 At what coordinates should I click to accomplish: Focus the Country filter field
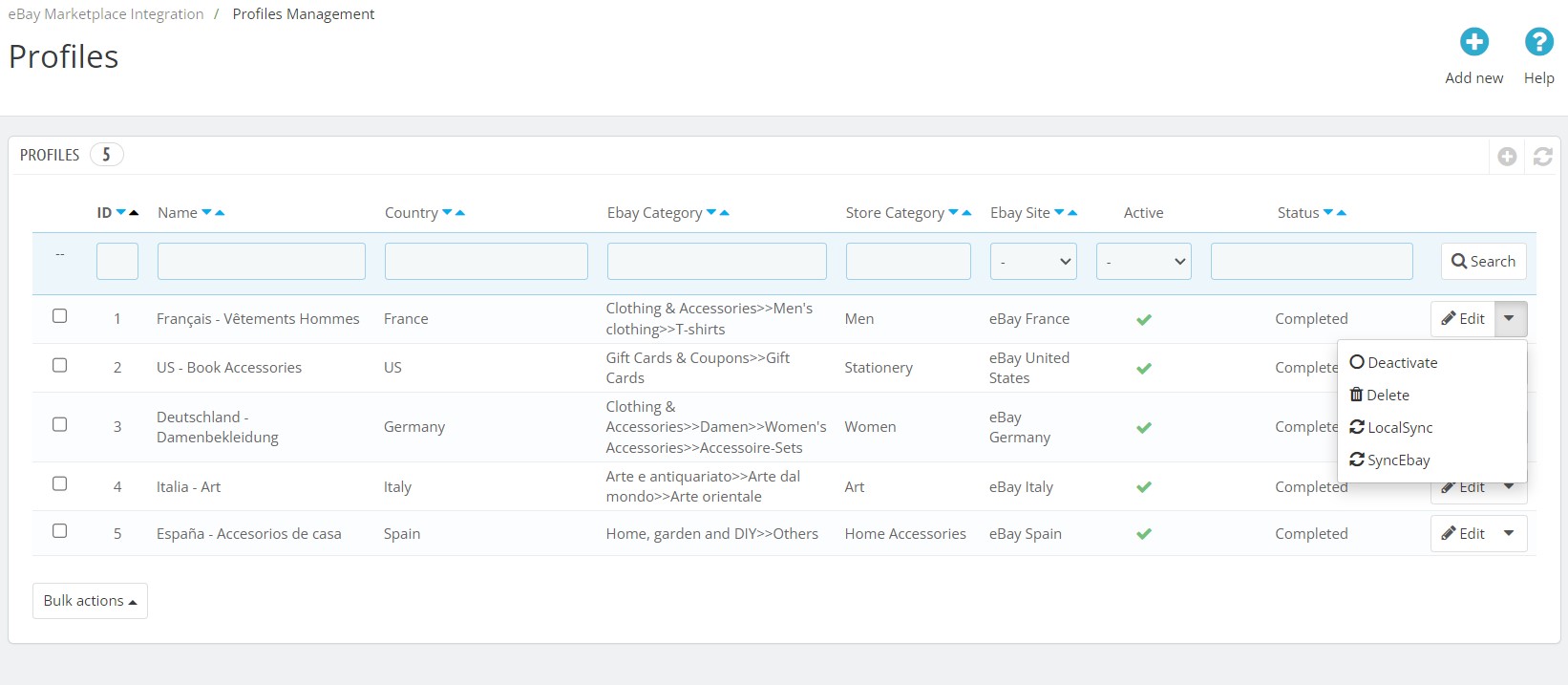point(486,262)
